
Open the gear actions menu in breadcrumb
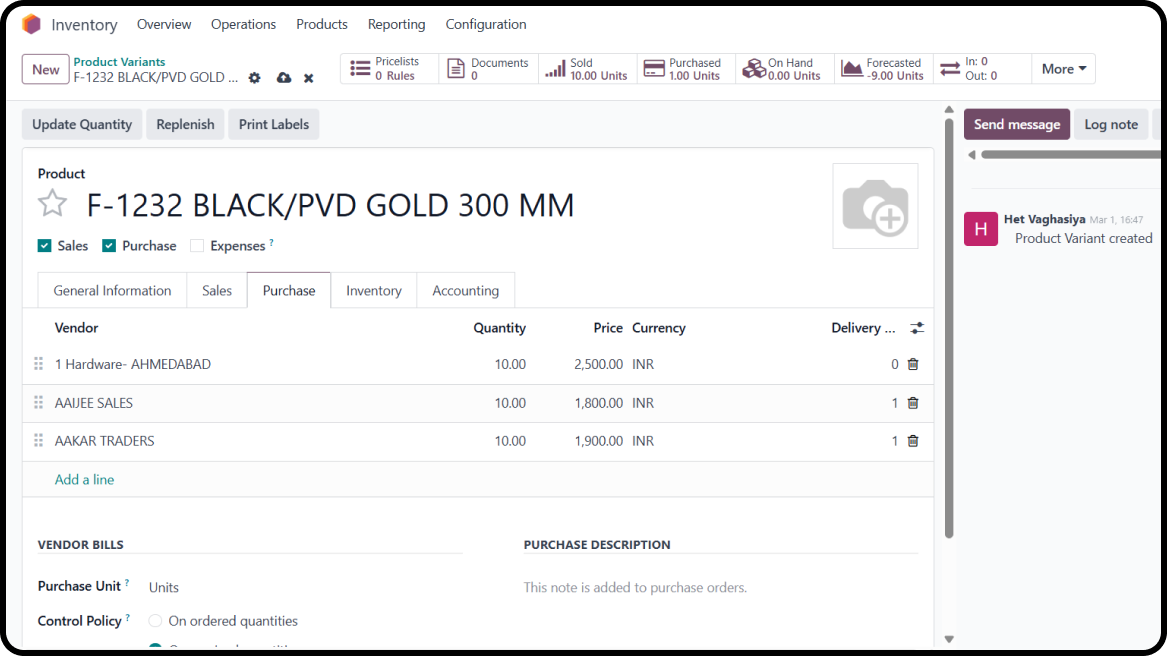254,78
